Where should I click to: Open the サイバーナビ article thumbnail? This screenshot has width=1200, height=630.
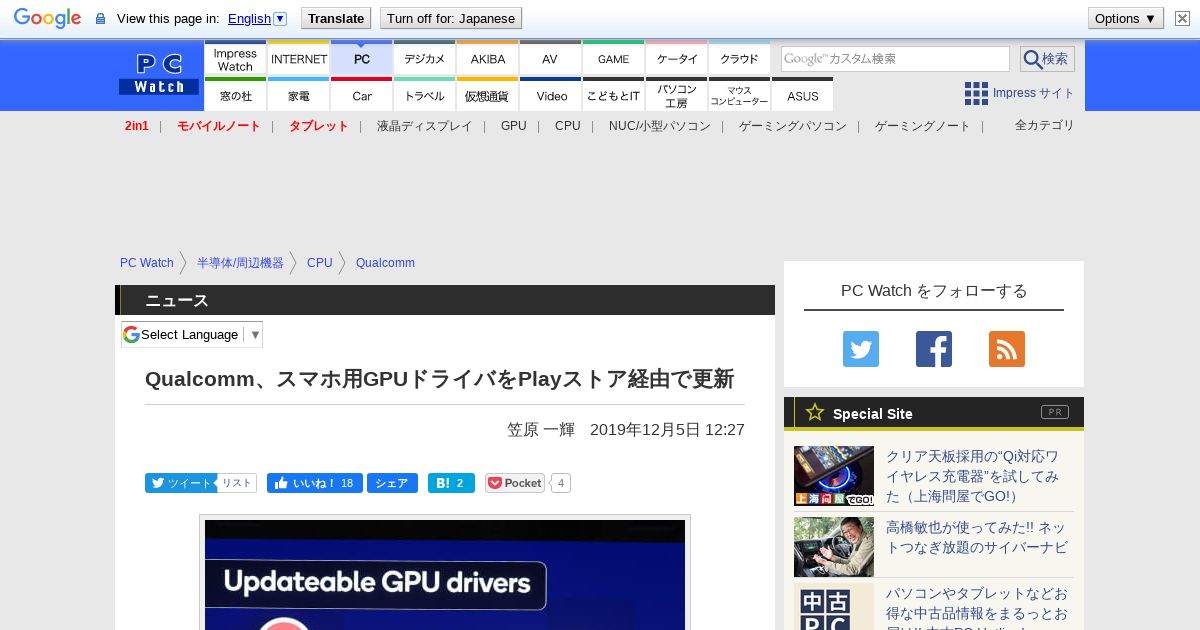(834, 547)
